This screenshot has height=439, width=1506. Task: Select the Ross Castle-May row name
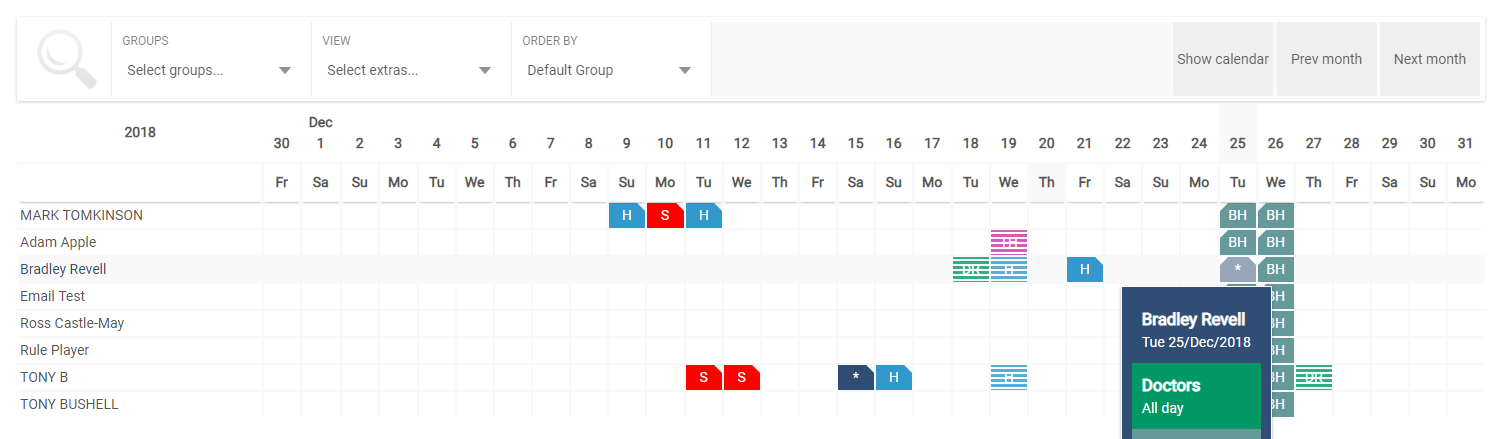[70, 323]
